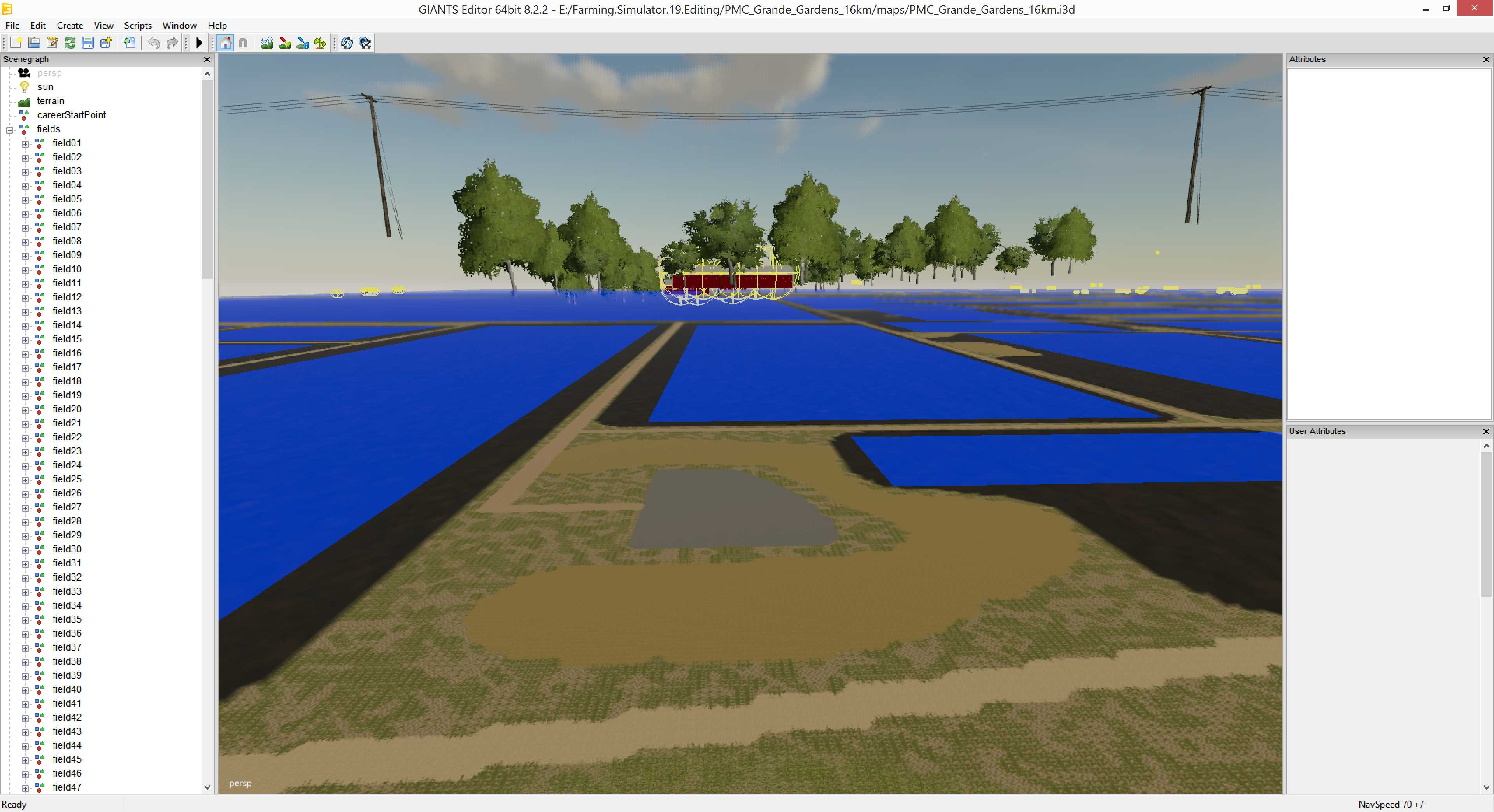Click the green terrain icon in Scenegraph
1494x812 pixels.
coord(25,102)
